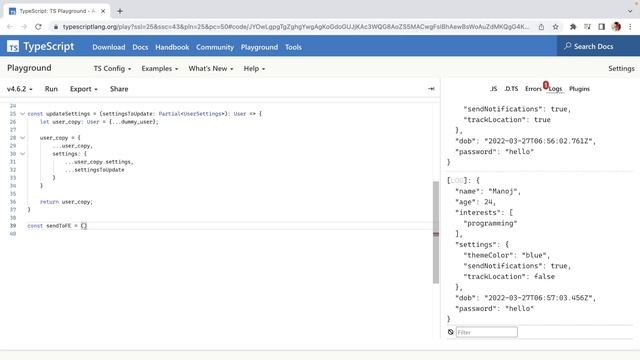The height and width of the screenshot is (360, 640).
Task: Focus the logs Filter input
Action: point(486,332)
